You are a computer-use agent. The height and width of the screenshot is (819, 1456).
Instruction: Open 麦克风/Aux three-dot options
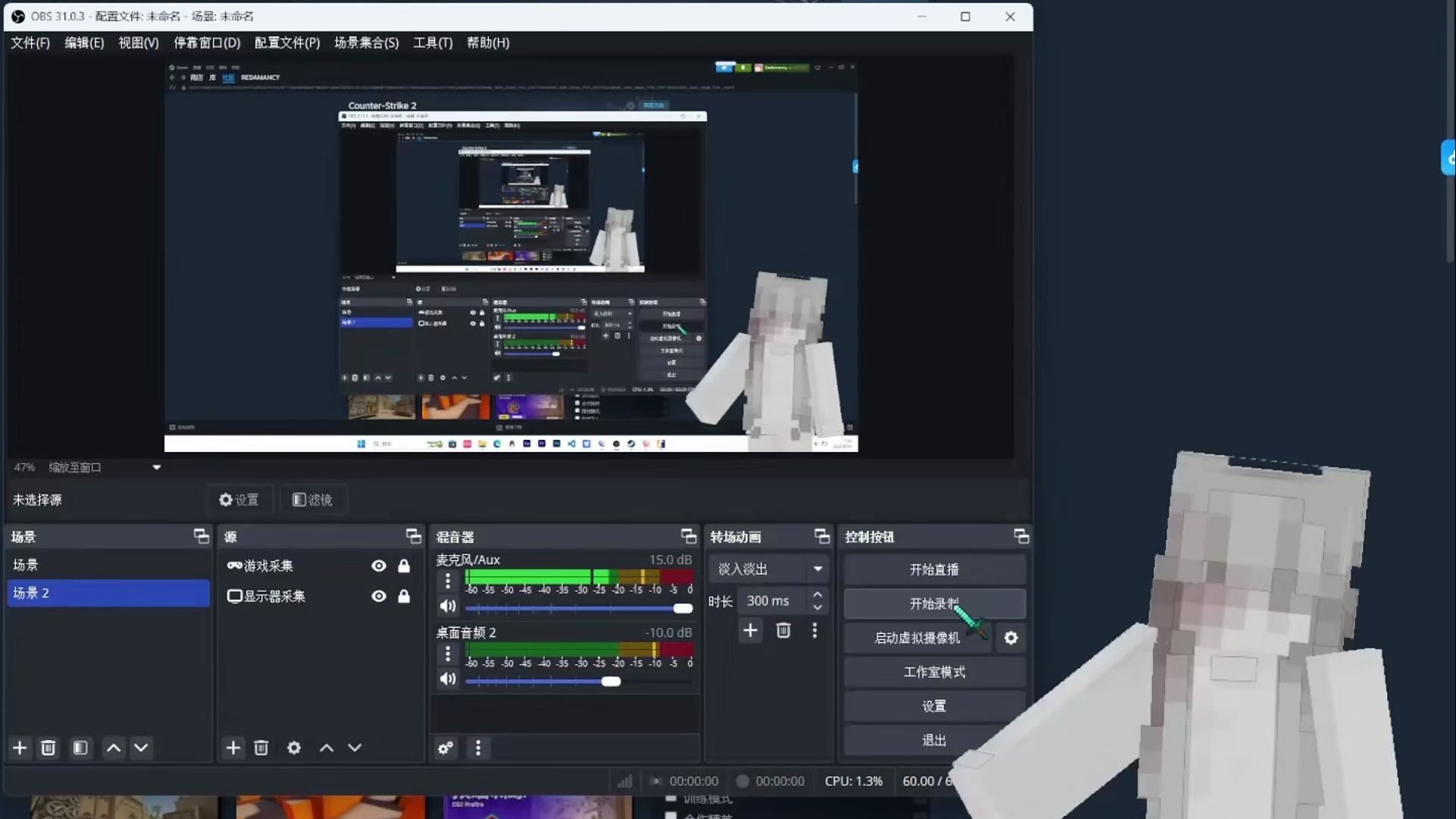pos(447,581)
